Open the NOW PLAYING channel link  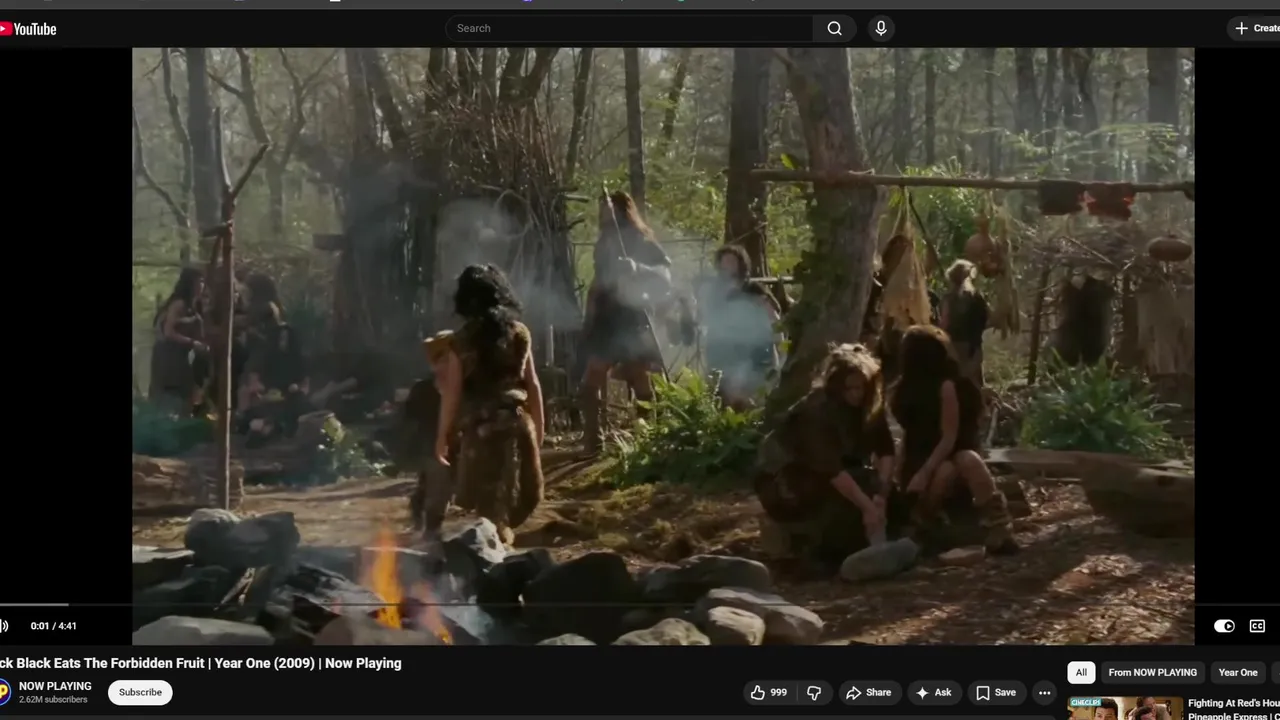(x=55, y=686)
